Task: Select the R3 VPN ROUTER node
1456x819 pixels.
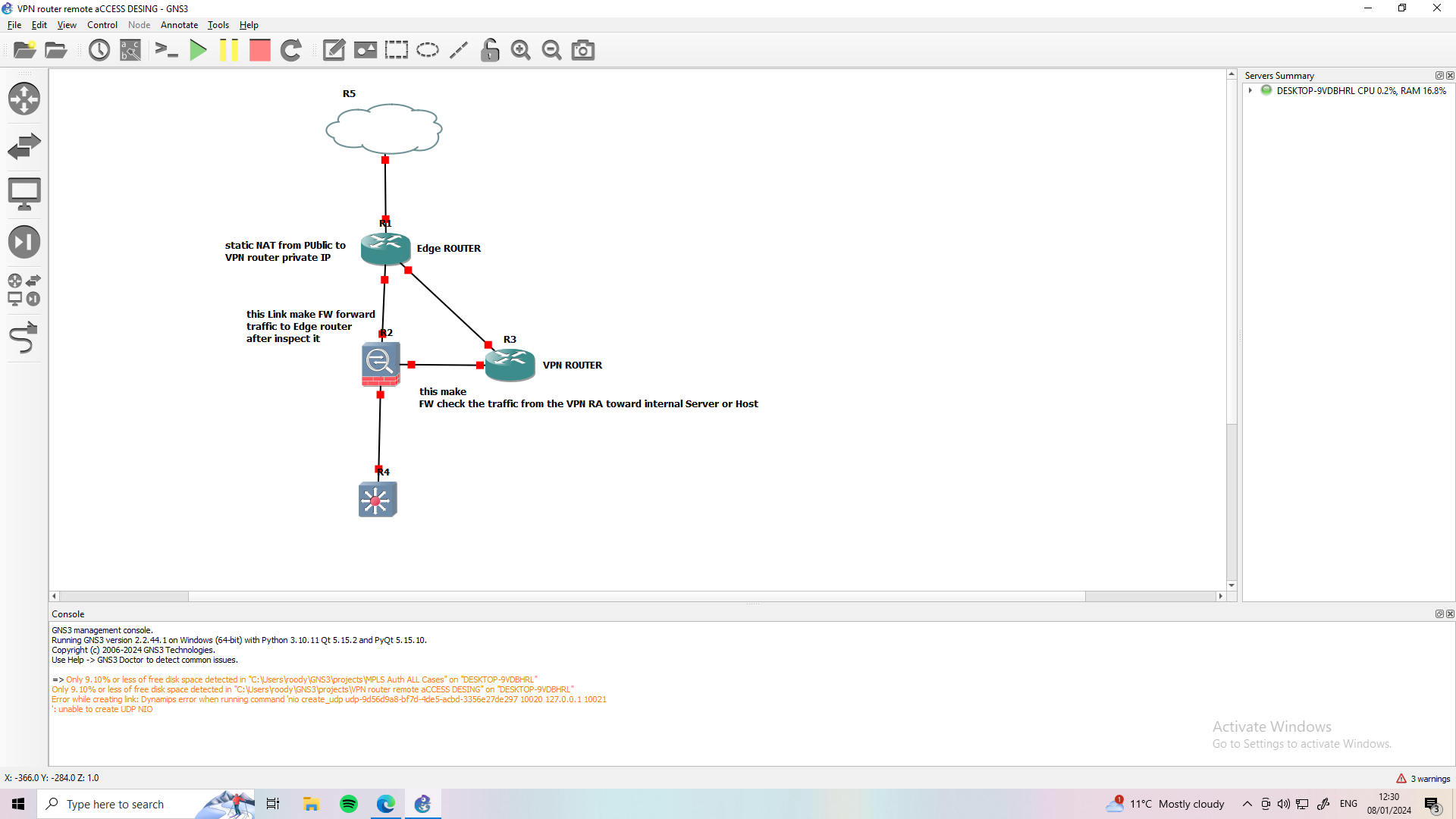Action: coord(510,365)
